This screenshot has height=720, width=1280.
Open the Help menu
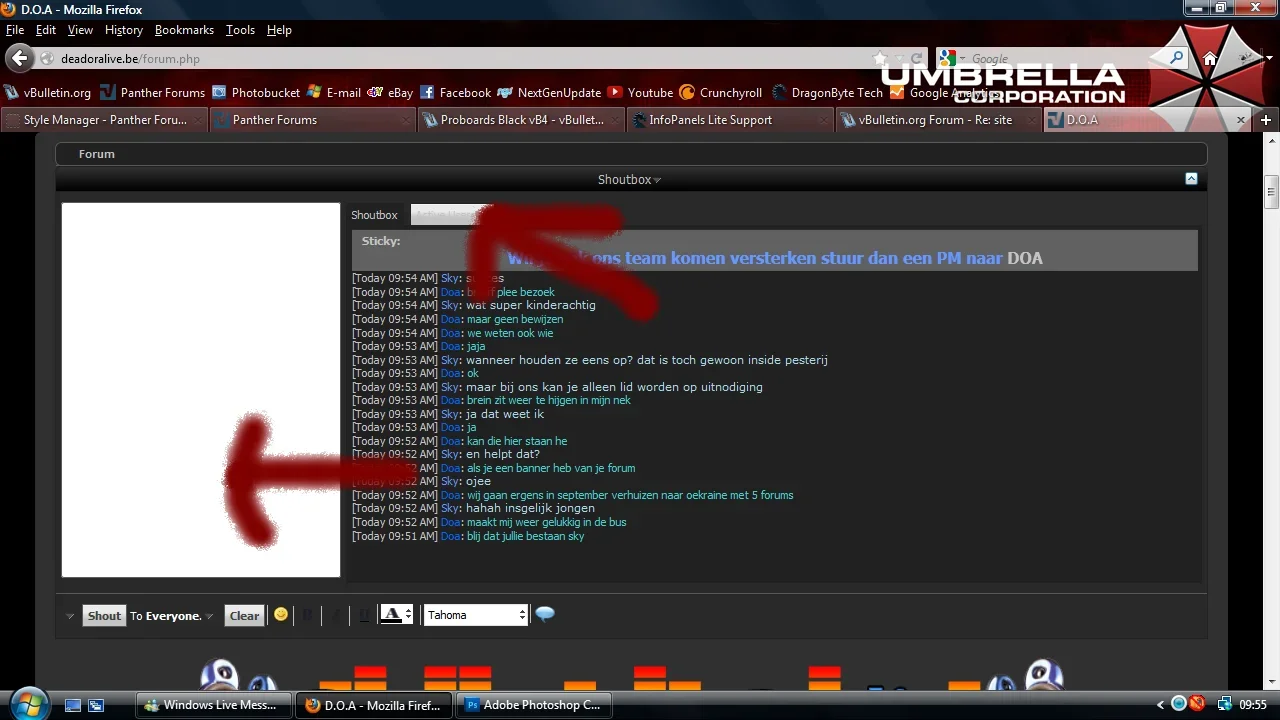click(279, 30)
